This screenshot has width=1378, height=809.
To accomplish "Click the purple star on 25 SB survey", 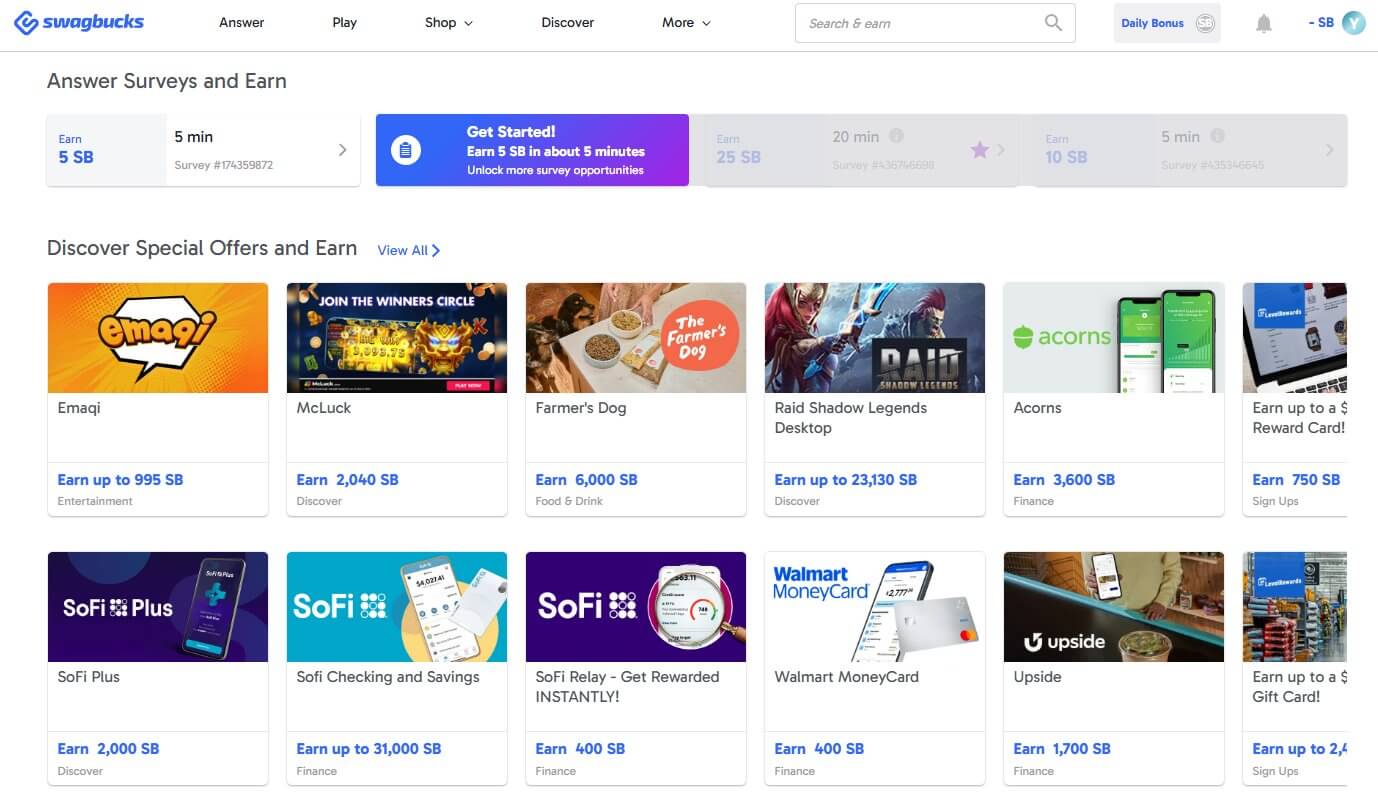I will point(979,150).
